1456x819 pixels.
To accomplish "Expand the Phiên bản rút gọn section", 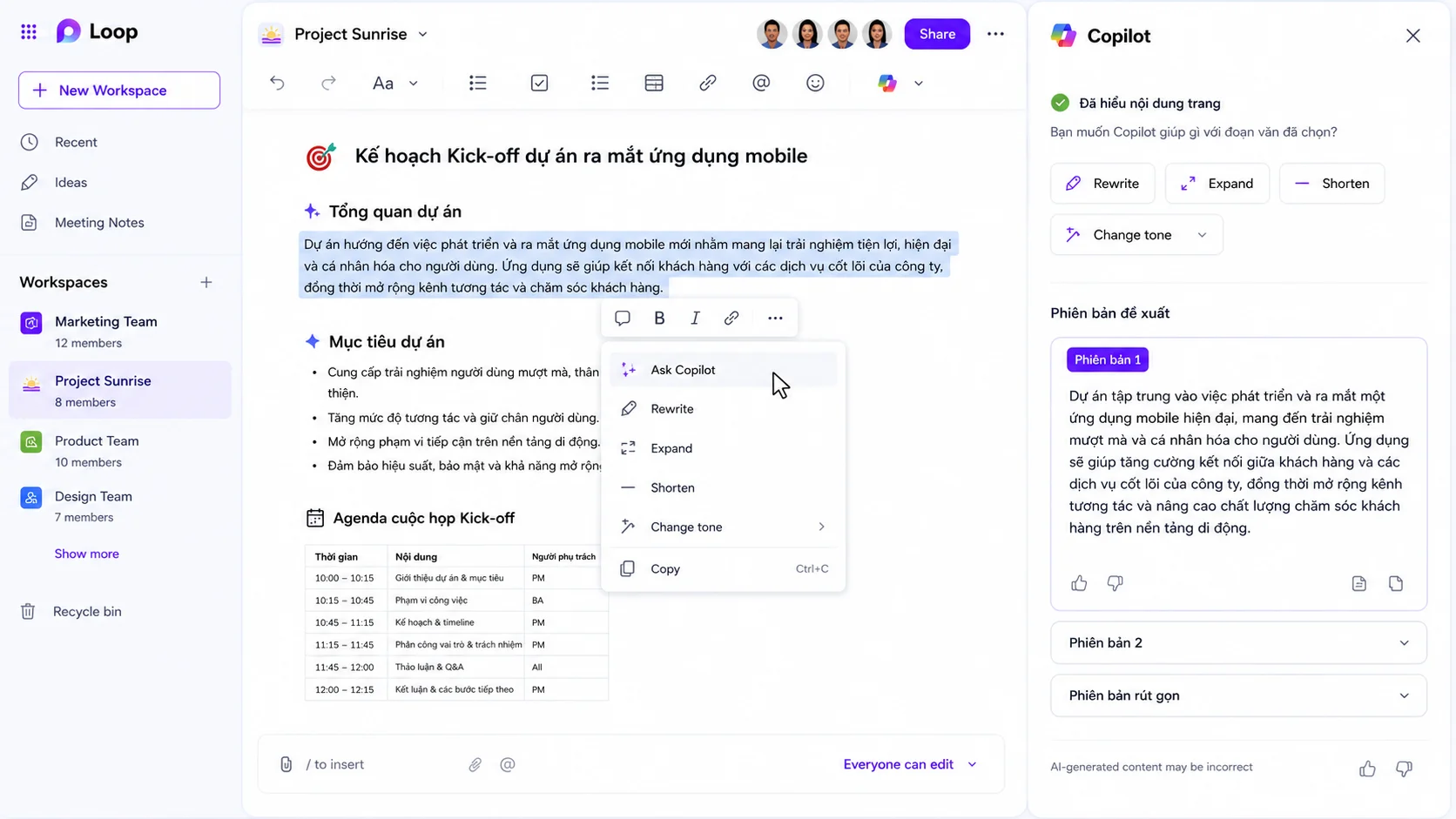I will (1238, 695).
